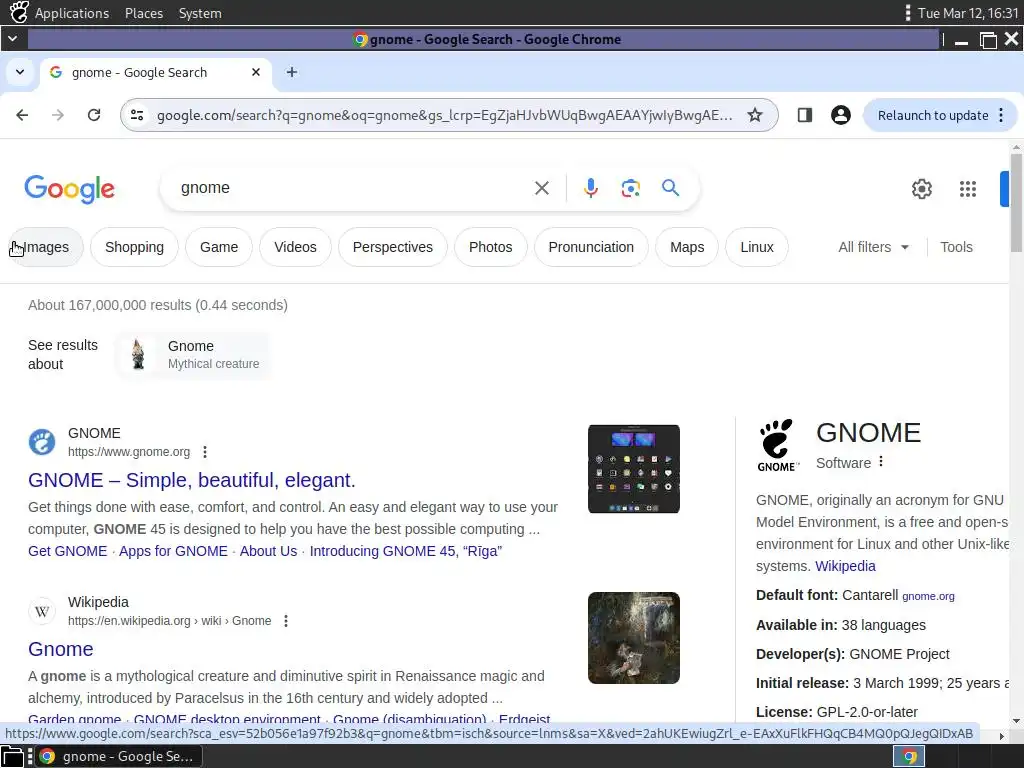Image resolution: width=1024 pixels, height=768 pixels.
Task: Open the Get GNOME sitelink
Action: (x=67, y=551)
